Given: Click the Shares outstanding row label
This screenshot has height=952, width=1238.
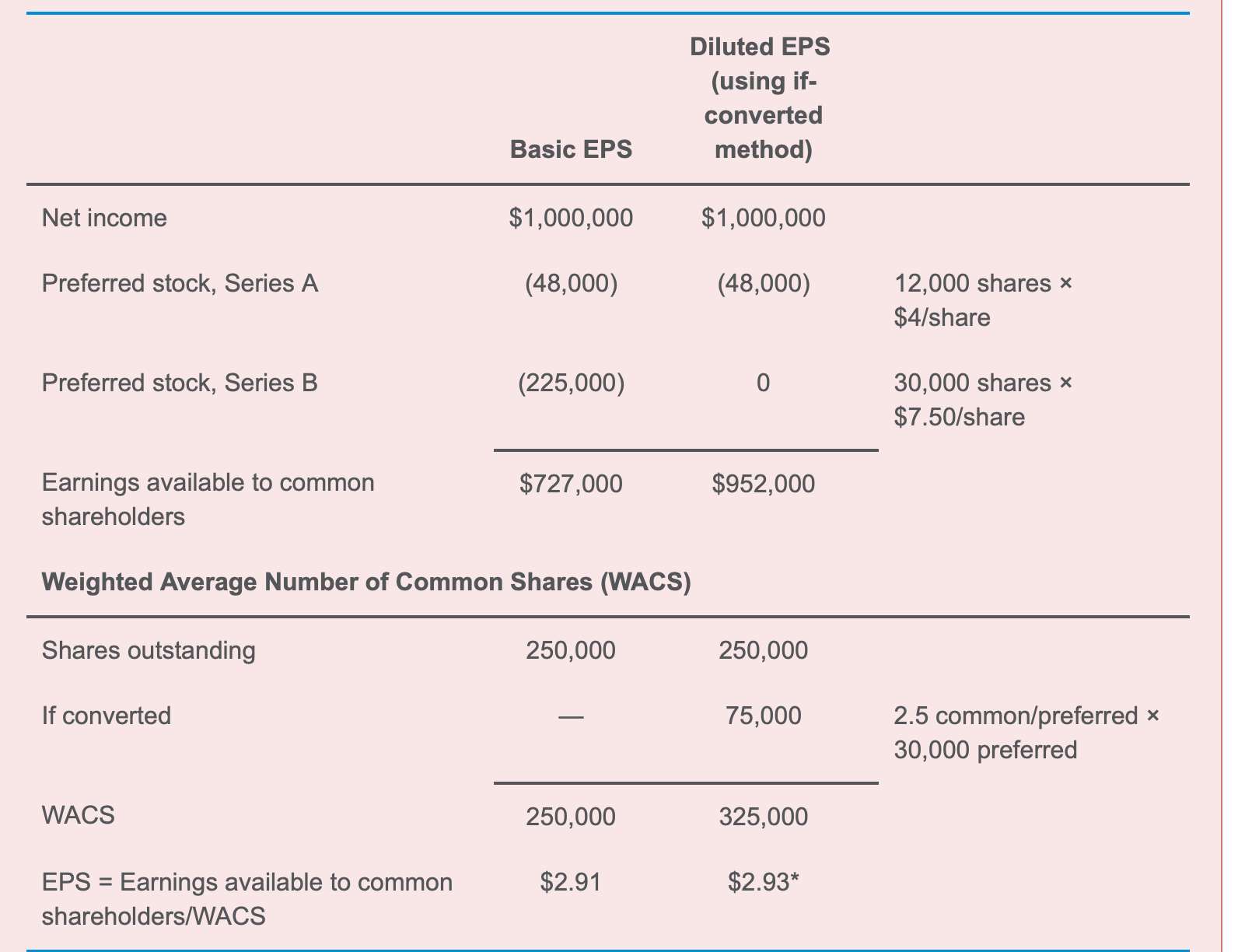Looking at the screenshot, I should (x=149, y=650).
